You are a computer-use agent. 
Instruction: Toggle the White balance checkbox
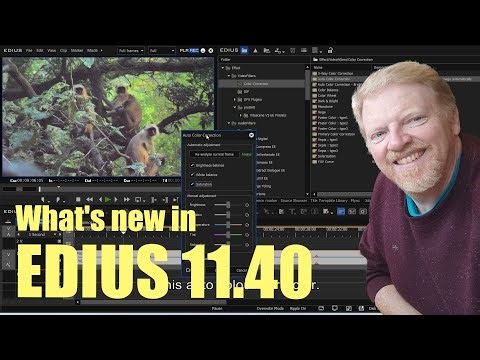point(192,174)
